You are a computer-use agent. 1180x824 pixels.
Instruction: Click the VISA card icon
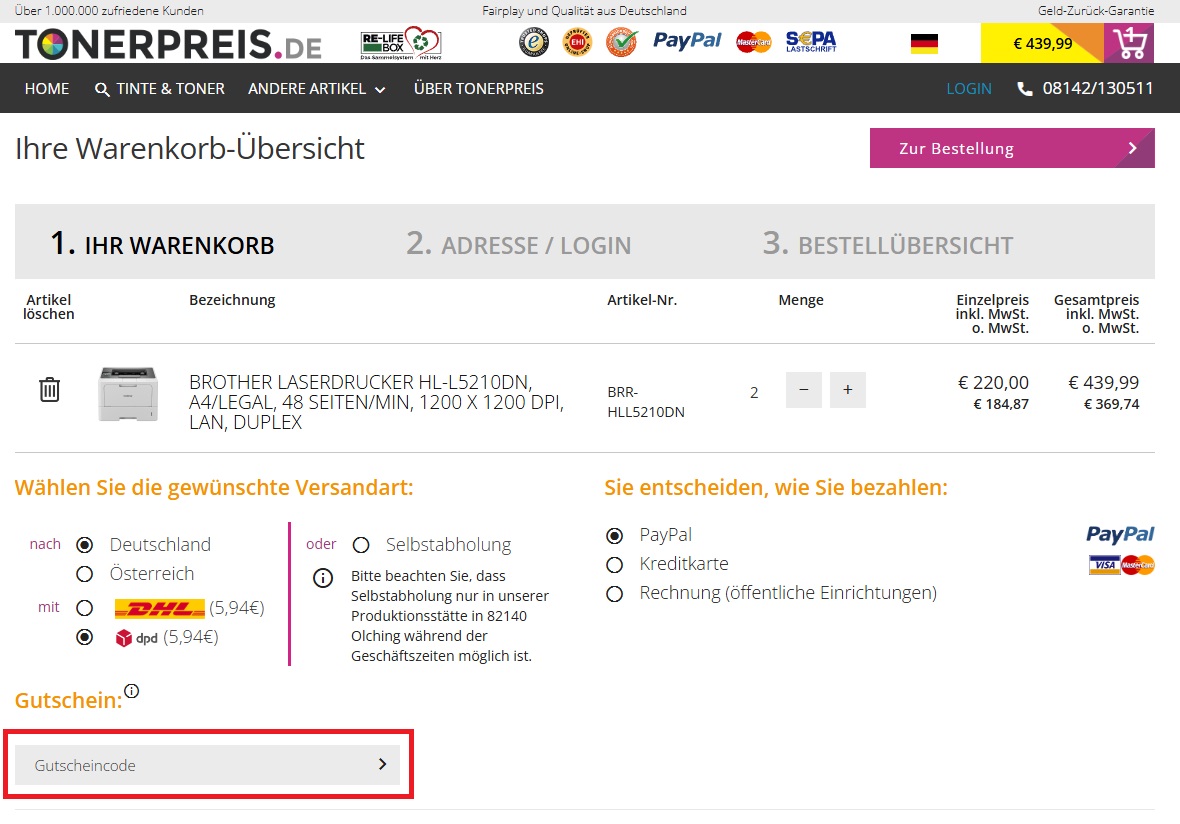click(x=1104, y=565)
